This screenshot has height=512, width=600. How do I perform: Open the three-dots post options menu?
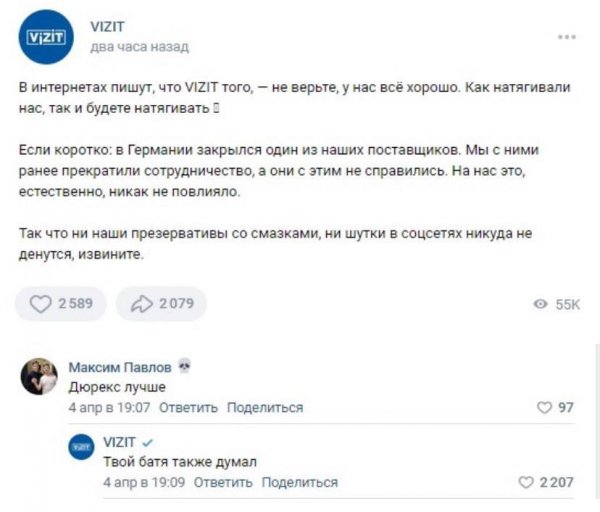coord(566,37)
